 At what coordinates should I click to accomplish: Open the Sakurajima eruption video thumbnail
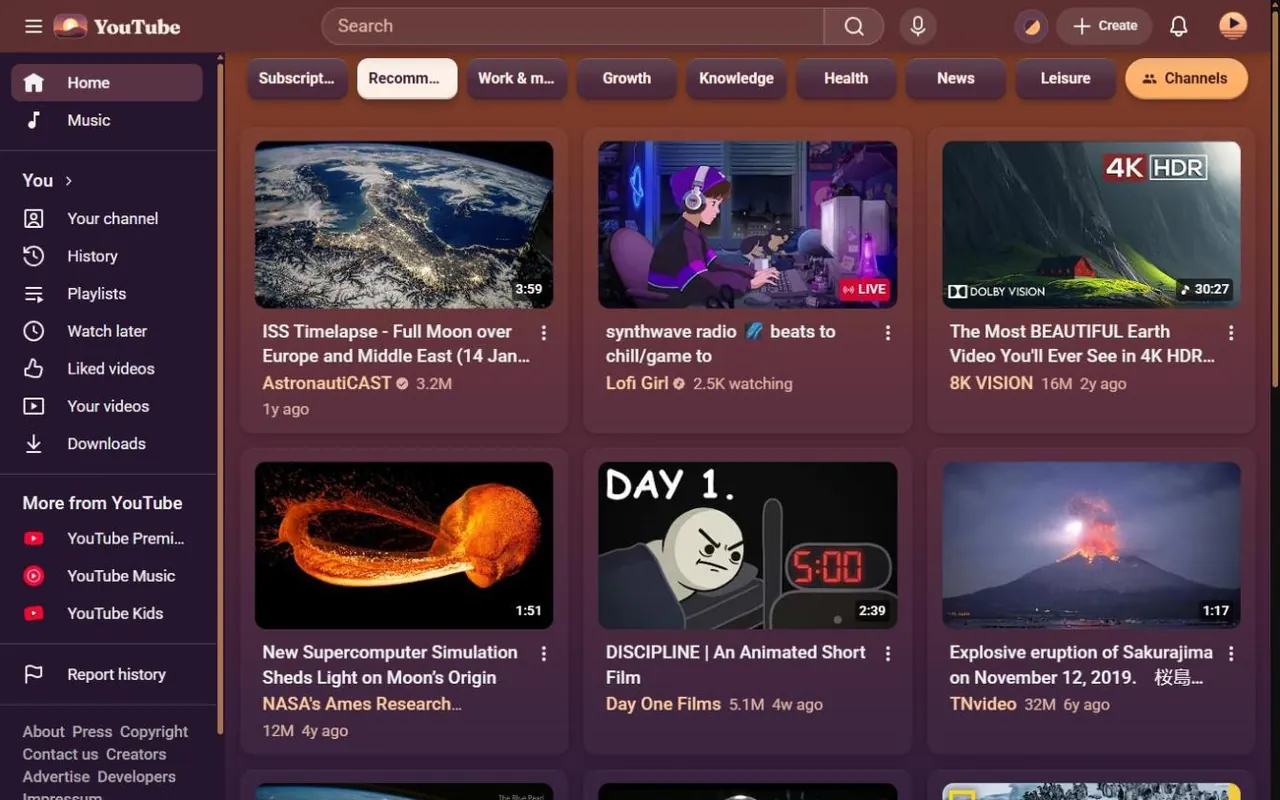tap(1091, 545)
